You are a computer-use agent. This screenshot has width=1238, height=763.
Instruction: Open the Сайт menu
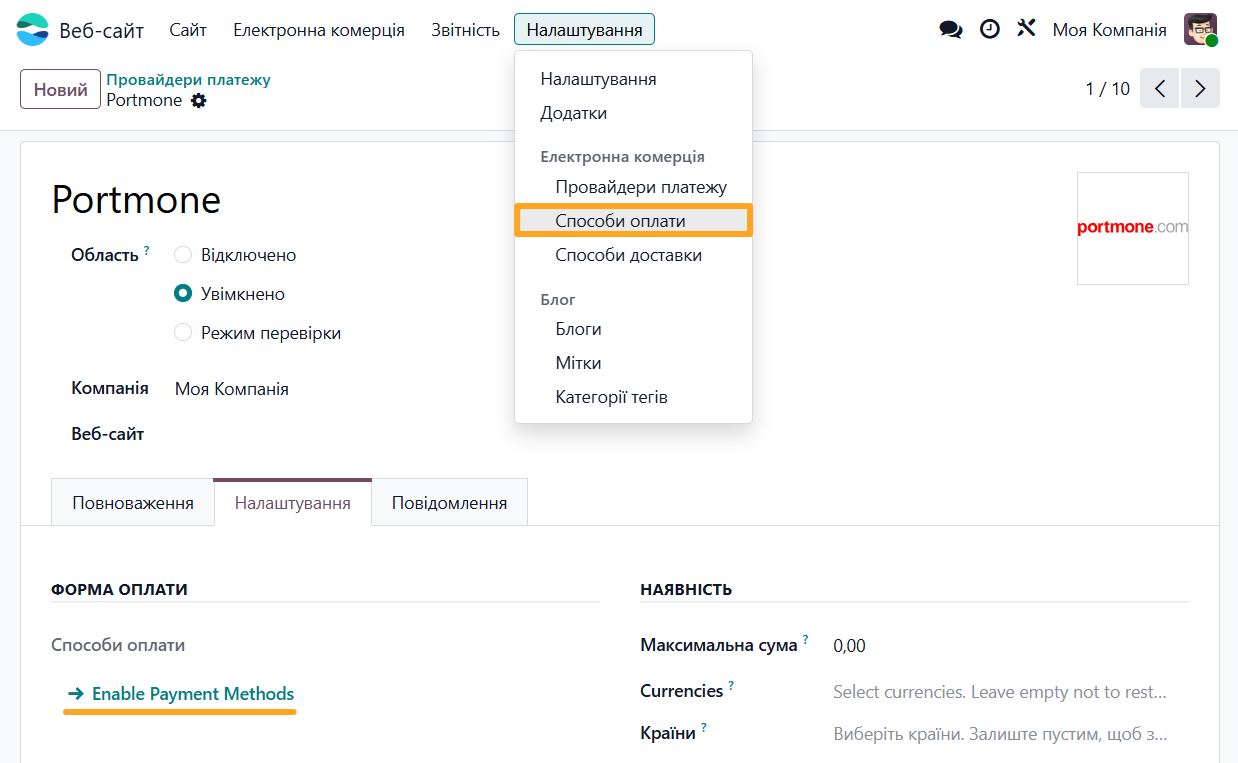188,30
